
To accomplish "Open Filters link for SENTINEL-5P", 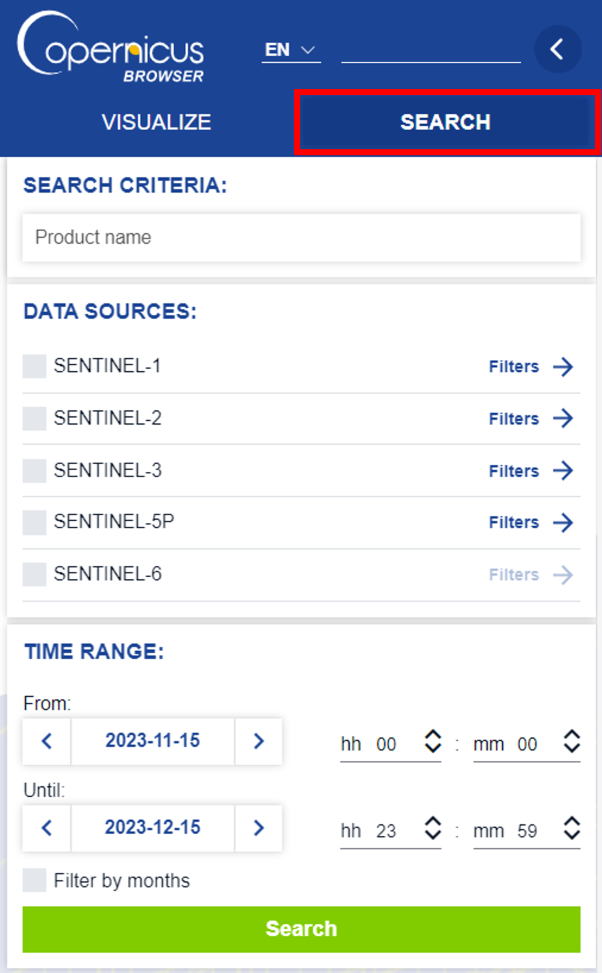I will click(x=514, y=522).
